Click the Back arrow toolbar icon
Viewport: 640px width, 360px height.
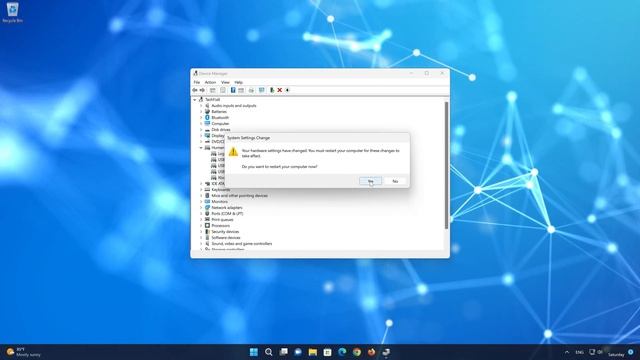click(195, 90)
